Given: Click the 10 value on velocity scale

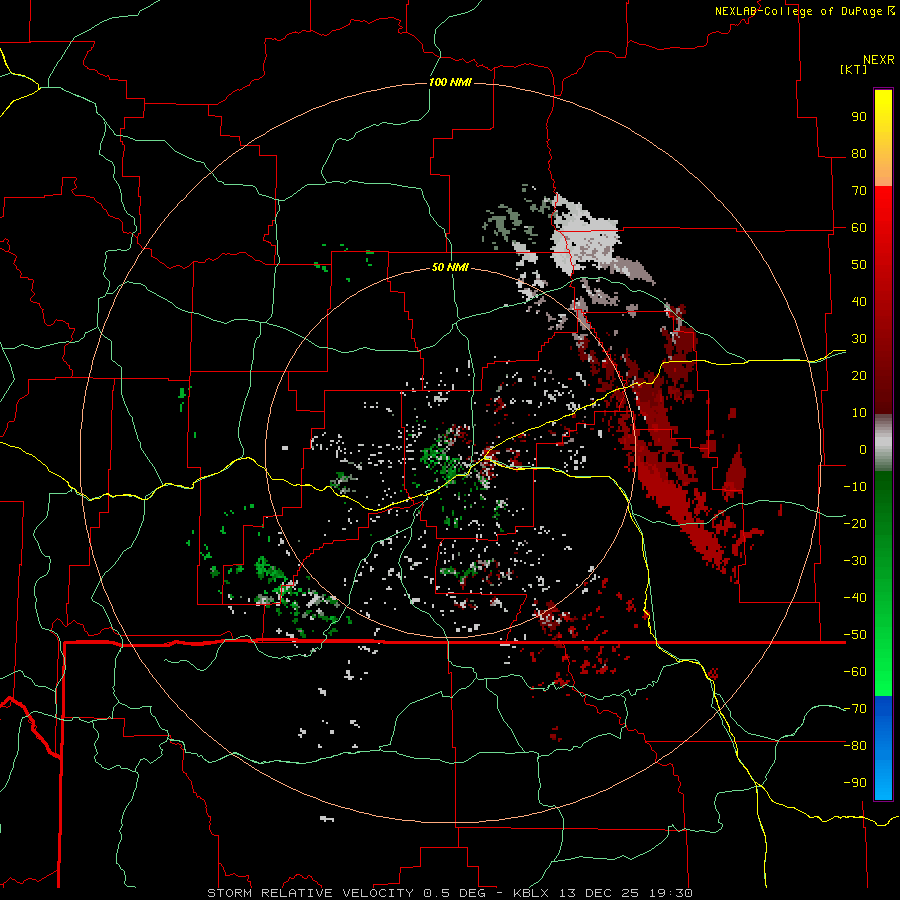Looking at the screenshot, I should [859, 413].
